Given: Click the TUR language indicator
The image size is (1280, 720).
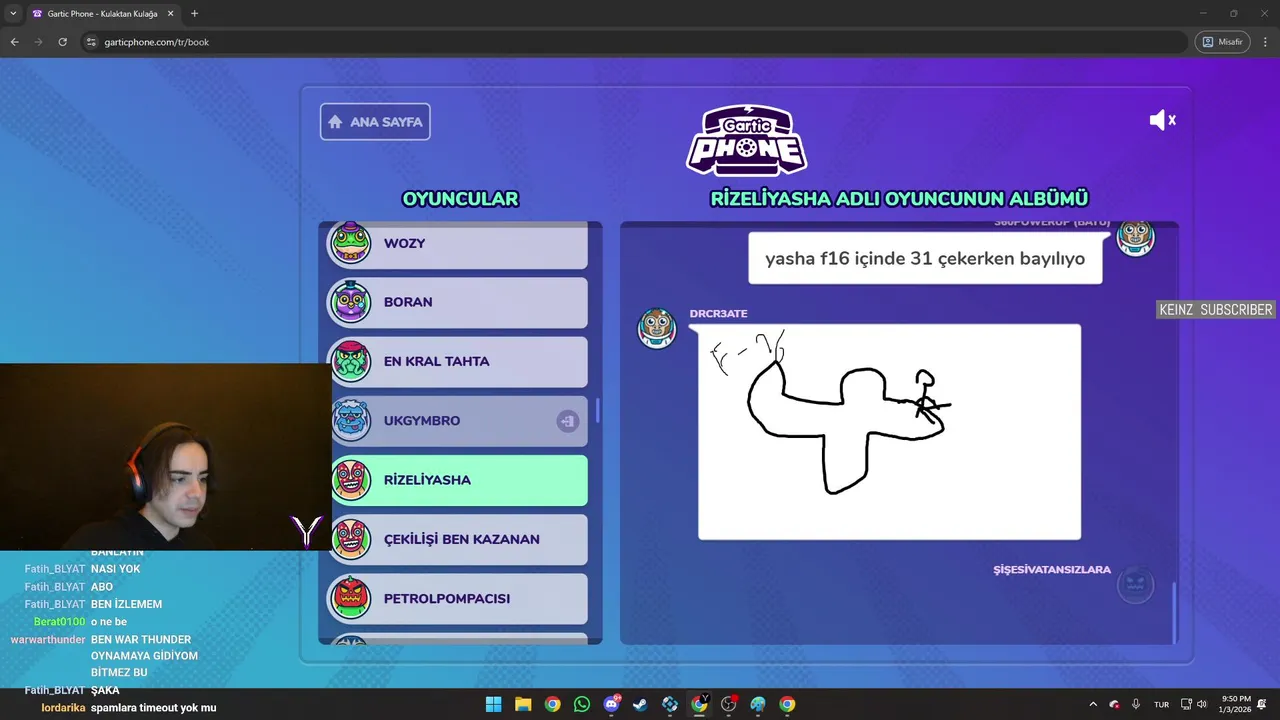Looking at the screenshot, I should point(1161,704).
